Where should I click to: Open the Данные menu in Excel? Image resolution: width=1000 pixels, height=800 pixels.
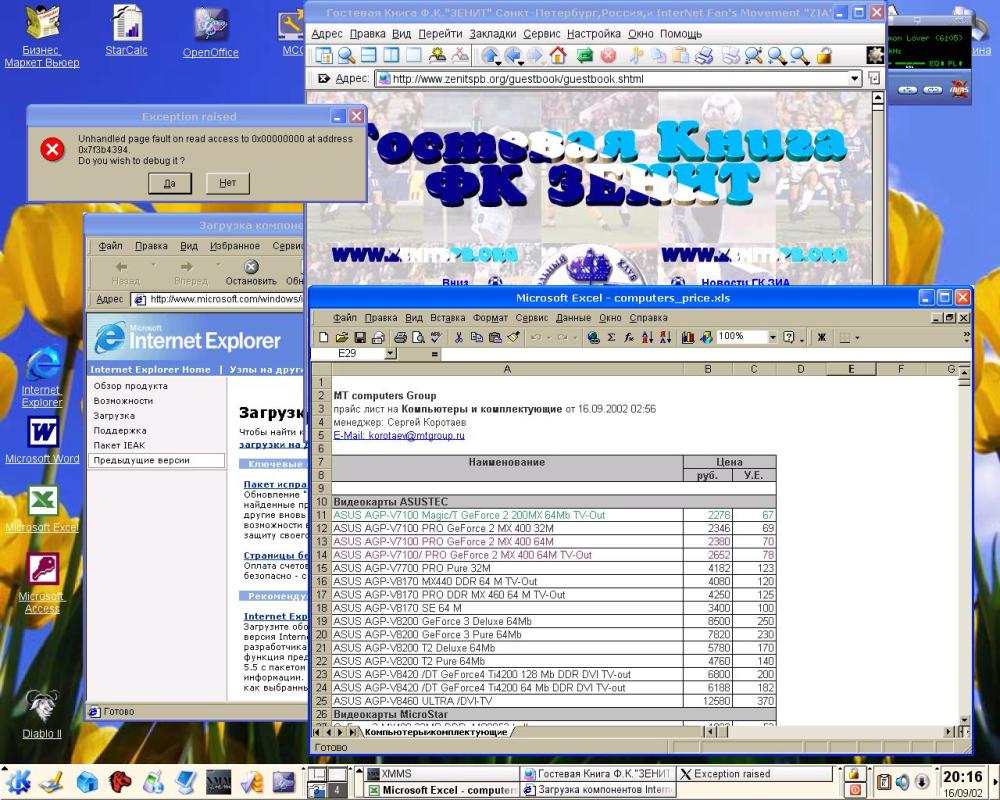pyautogui.click(x=573, y=318)
